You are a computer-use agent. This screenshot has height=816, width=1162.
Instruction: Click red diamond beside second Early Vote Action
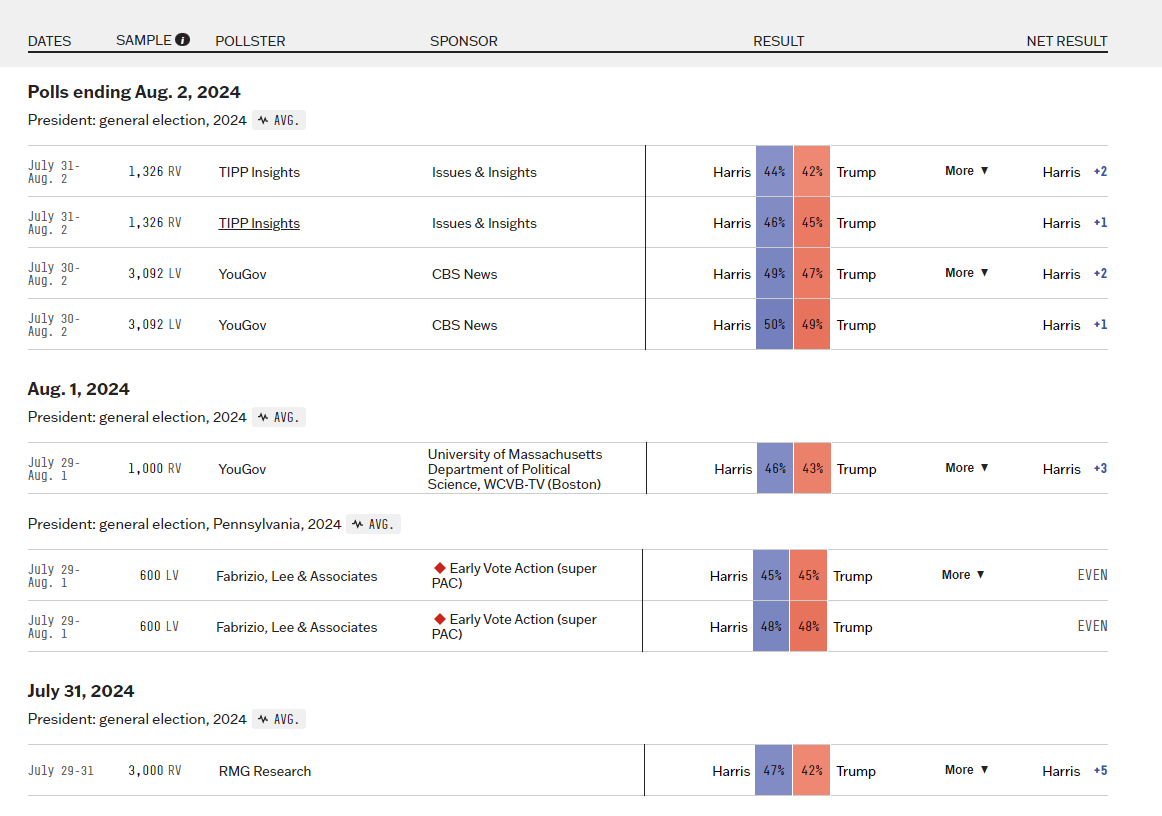point(439,619)
